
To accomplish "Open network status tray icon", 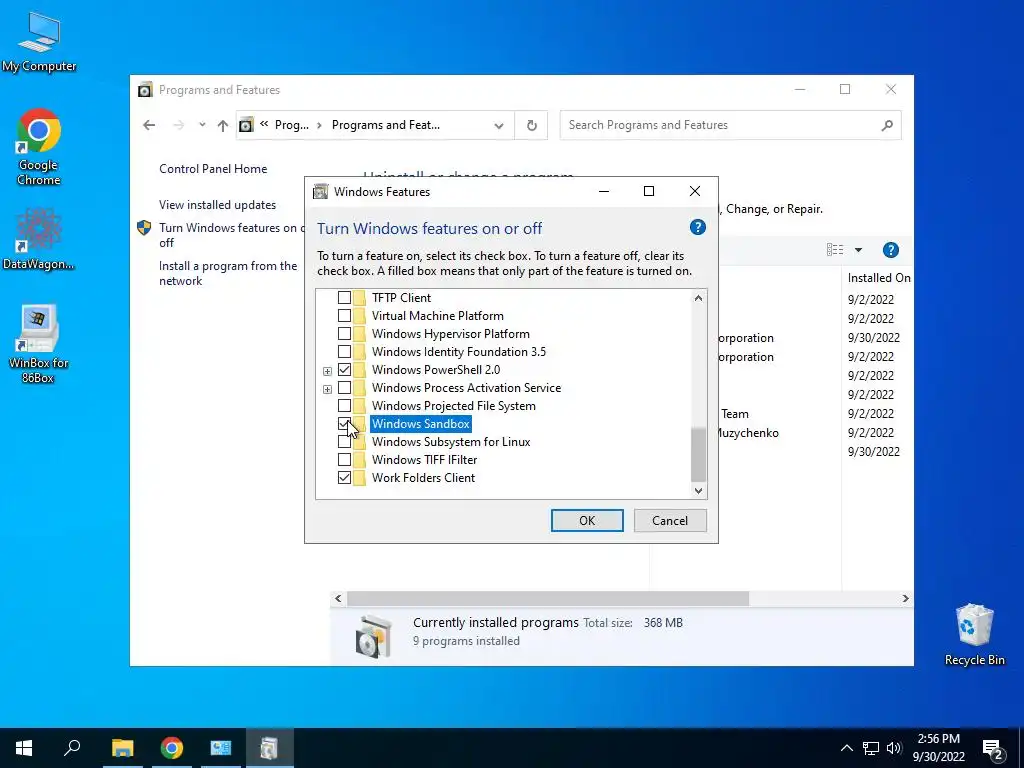I will click(871, 748).
